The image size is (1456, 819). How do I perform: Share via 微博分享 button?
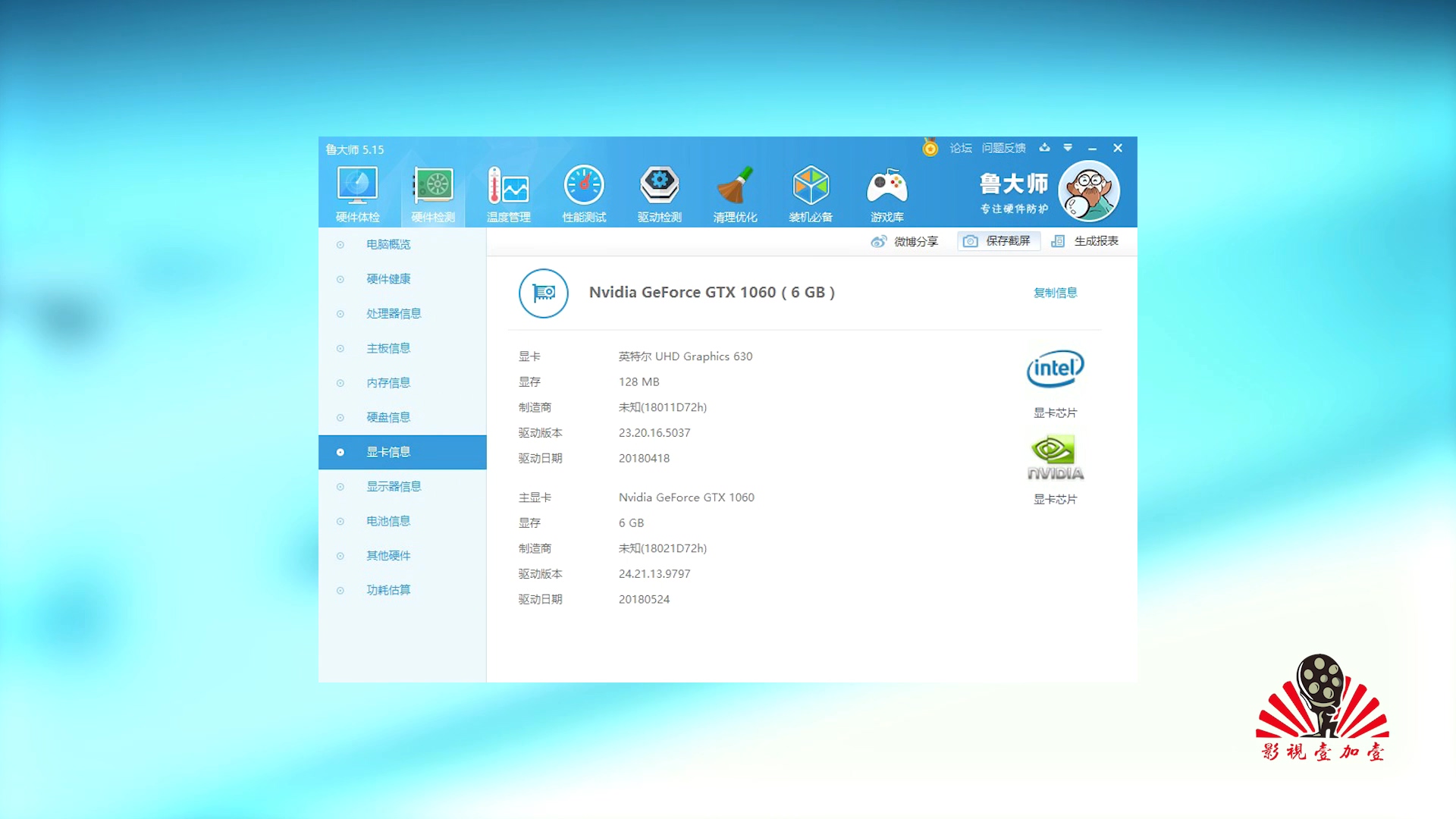point(905,241)
